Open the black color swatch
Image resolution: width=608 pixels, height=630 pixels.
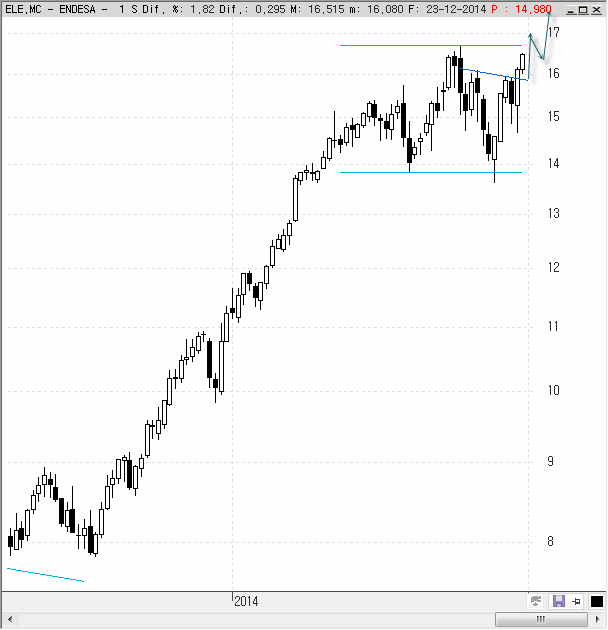point(596,601)
